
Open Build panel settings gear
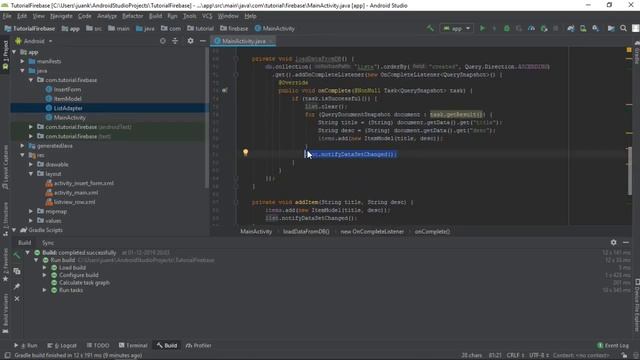click(x=613, y=242)
